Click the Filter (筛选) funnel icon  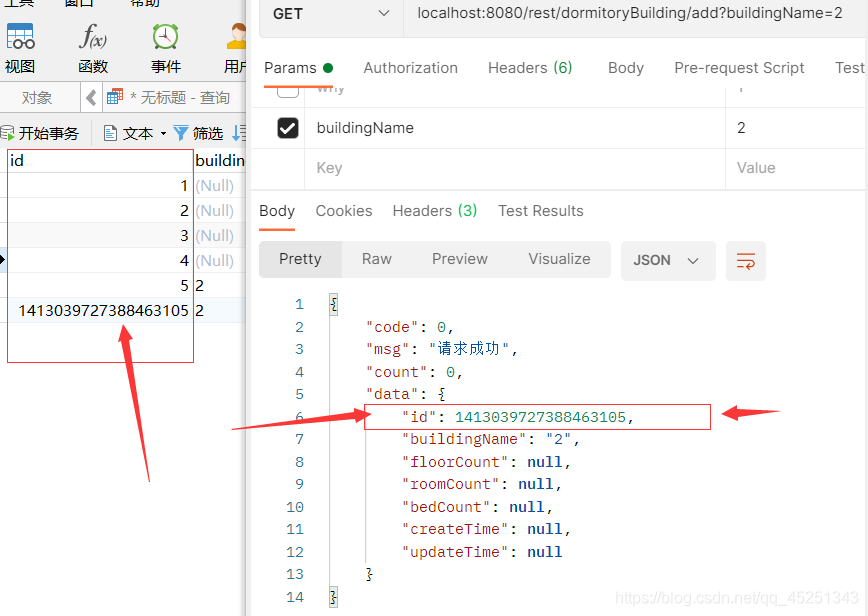(x=181, y=133)
